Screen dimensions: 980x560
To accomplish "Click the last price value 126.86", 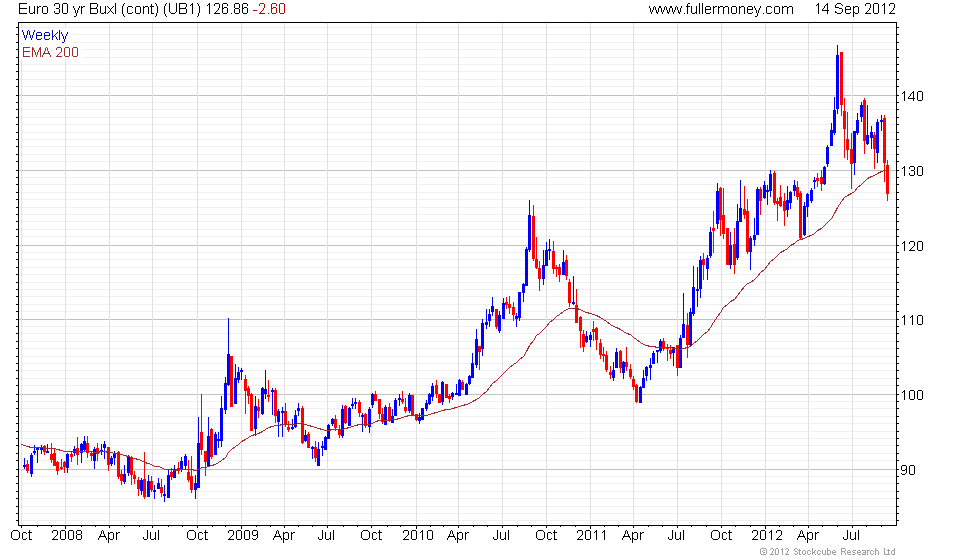I will (226, 9).
